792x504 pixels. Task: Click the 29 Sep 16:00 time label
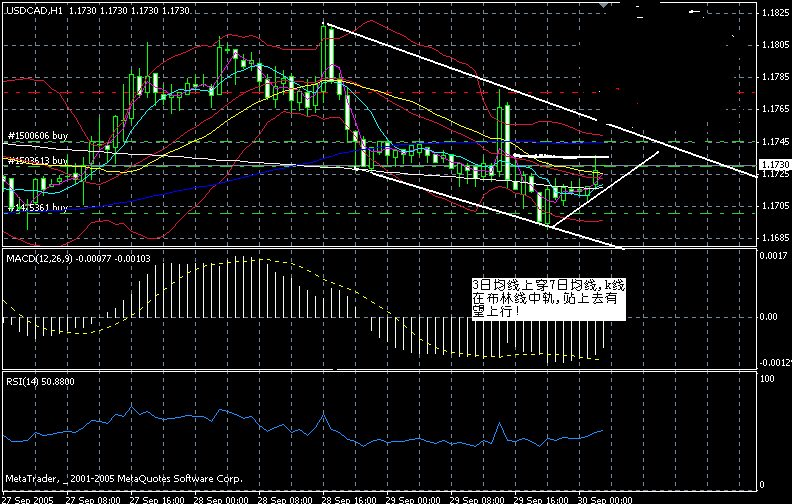541,499
